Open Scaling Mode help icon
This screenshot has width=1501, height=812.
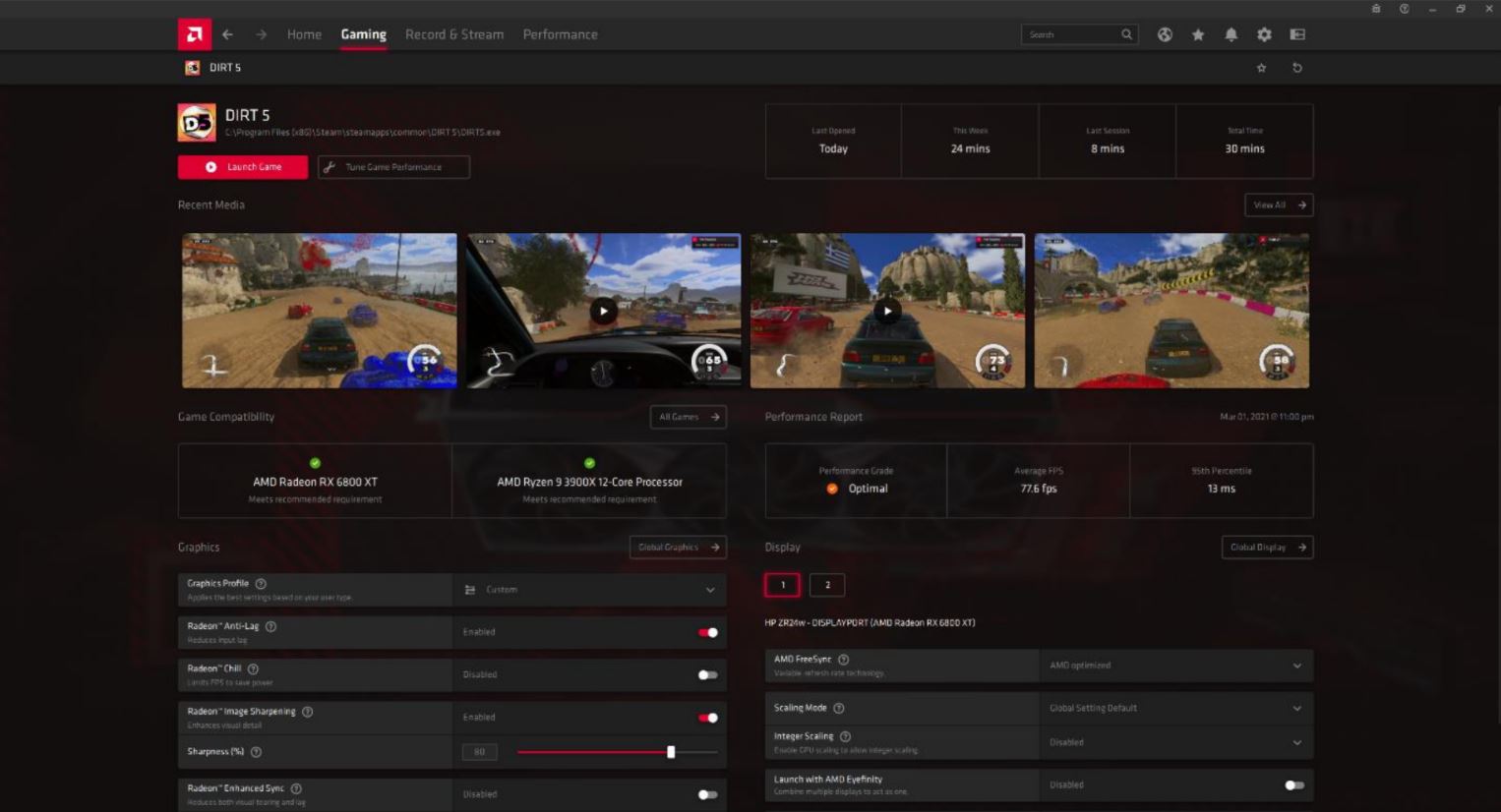tap(838, 708)
